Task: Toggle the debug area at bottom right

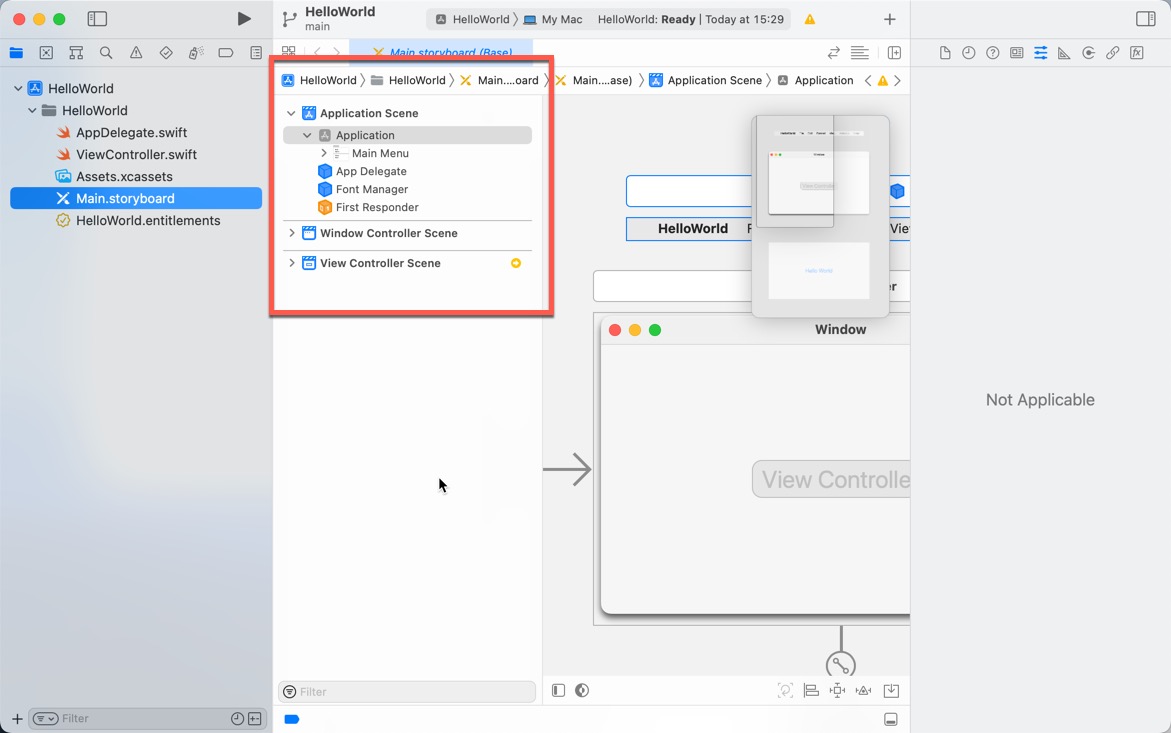Action: tap(890, 719)
